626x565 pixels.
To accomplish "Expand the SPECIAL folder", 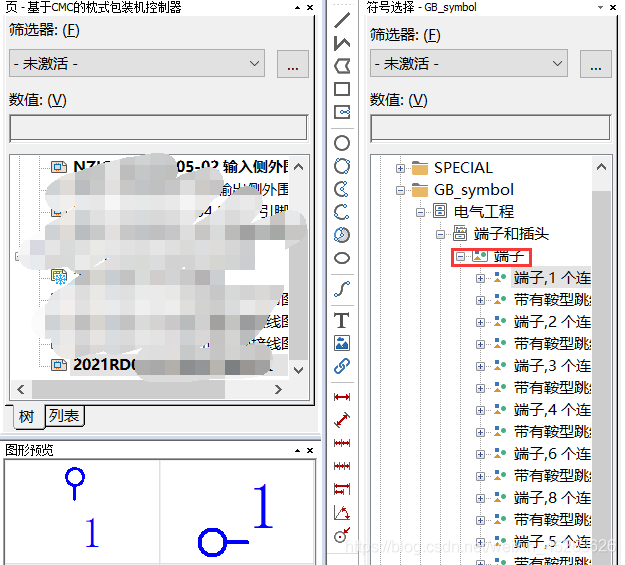I will tap(400, 169).
